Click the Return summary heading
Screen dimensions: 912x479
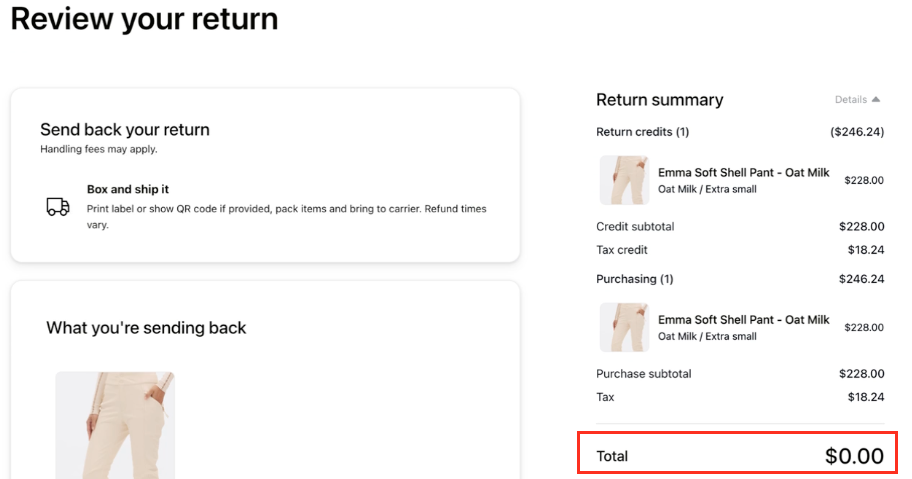click(x=659, y=100)
